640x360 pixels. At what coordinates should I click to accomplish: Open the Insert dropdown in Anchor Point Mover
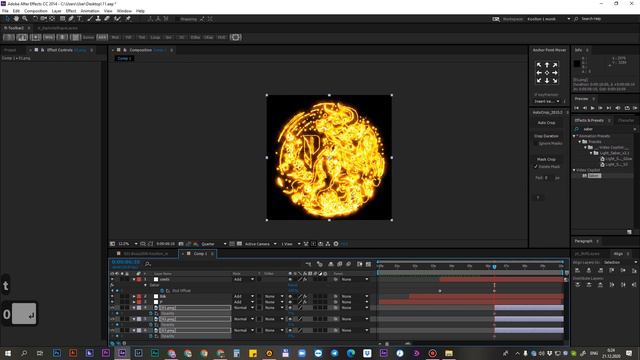tap(547, 101)
